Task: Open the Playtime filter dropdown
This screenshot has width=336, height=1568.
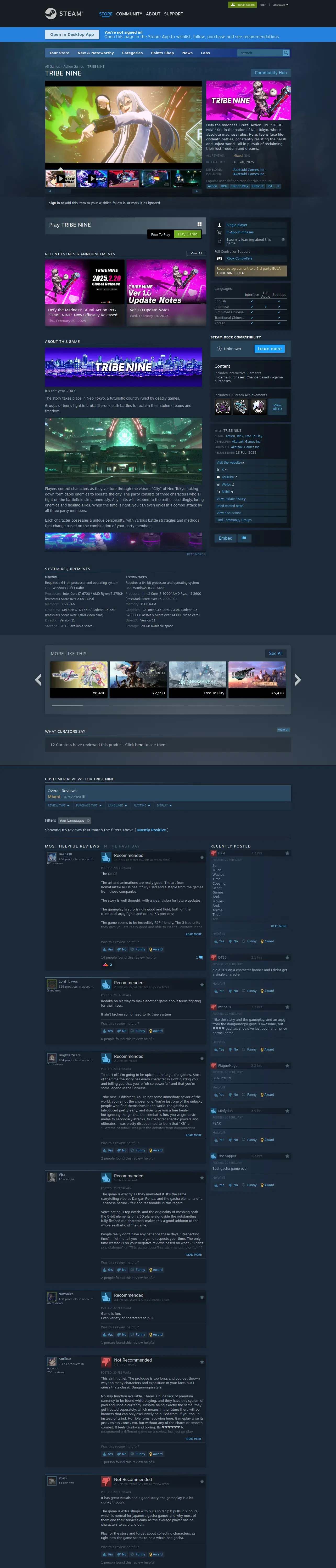Action: 142,805
